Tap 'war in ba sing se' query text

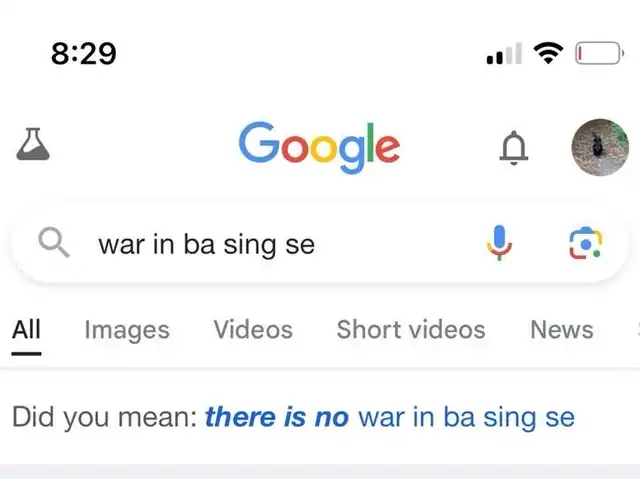point(207,245)
